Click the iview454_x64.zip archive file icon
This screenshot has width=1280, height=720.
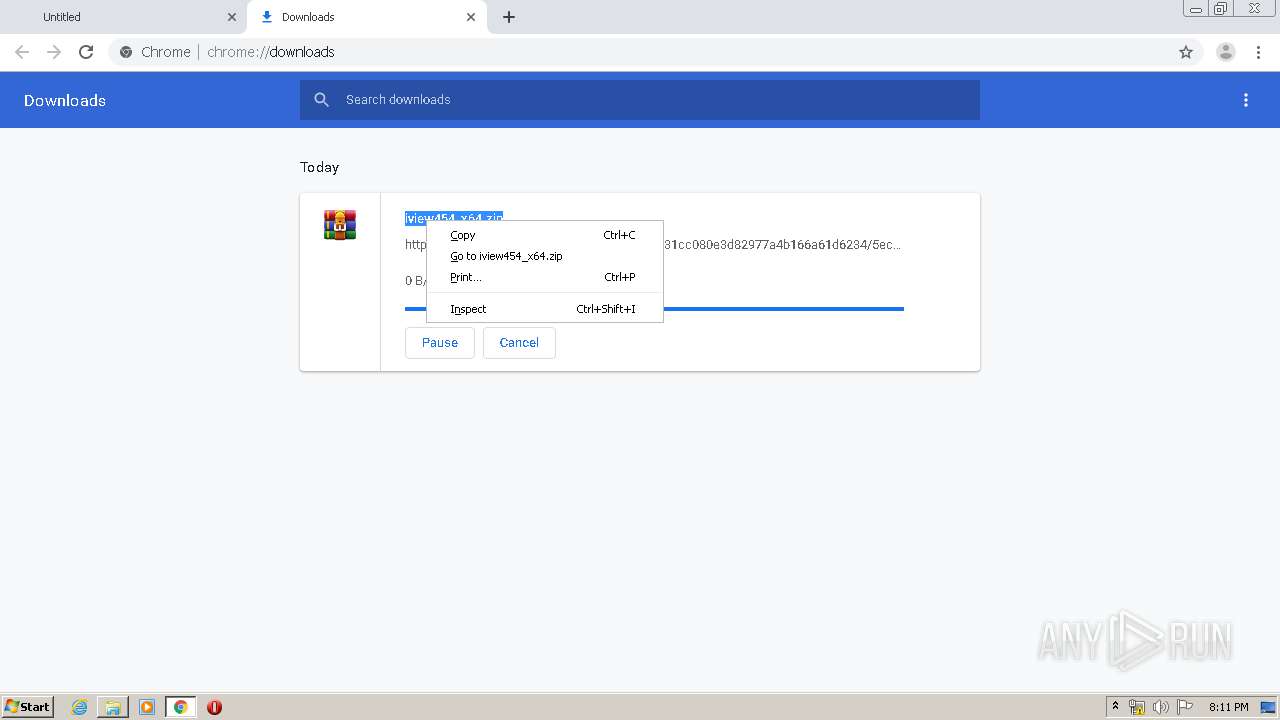tap(340, 225)
